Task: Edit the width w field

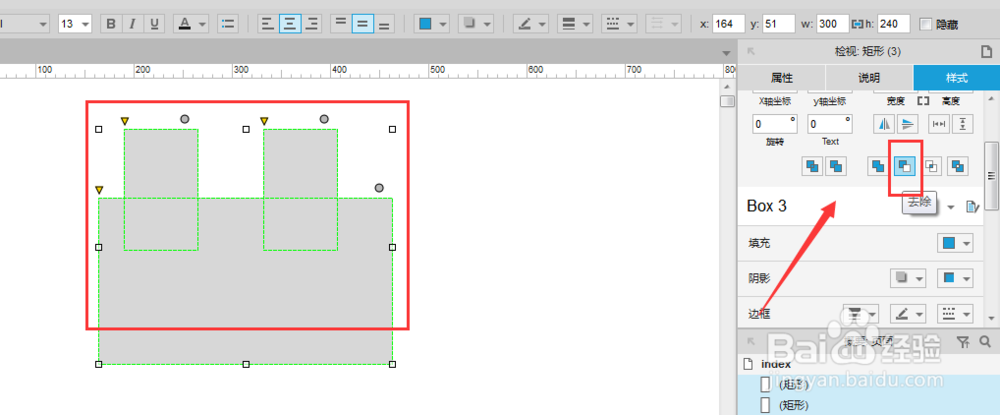Action: pyautogui.click(x=832, y=24)
